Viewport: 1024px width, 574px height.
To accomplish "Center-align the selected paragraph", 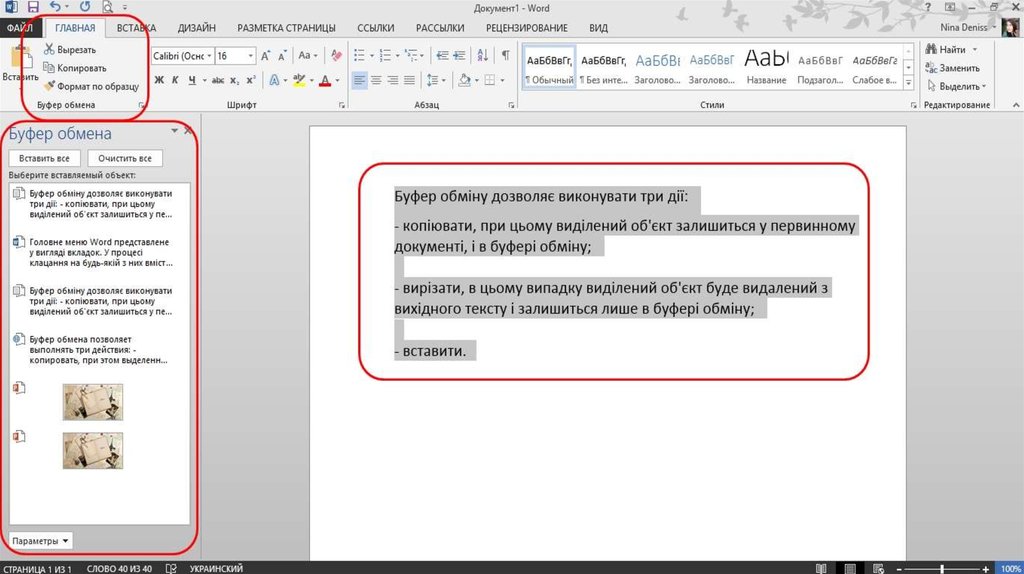I will 377,81.
